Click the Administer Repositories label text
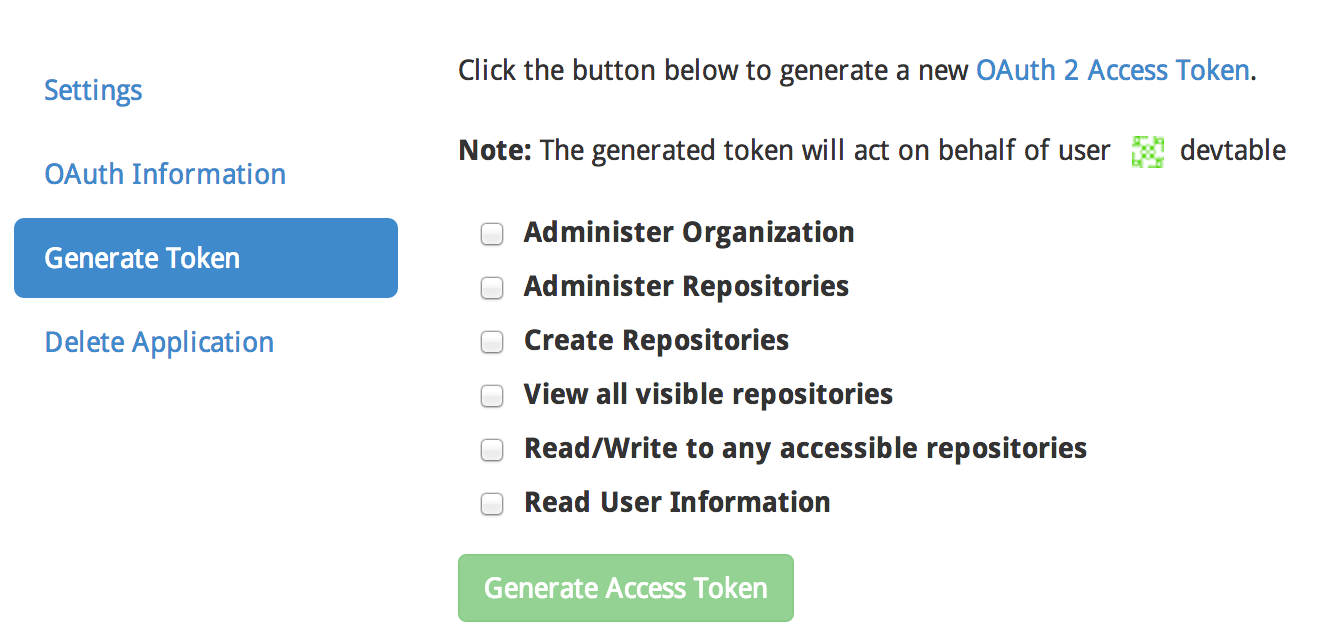The image size is (1342, 644). (x=686, y=286)
